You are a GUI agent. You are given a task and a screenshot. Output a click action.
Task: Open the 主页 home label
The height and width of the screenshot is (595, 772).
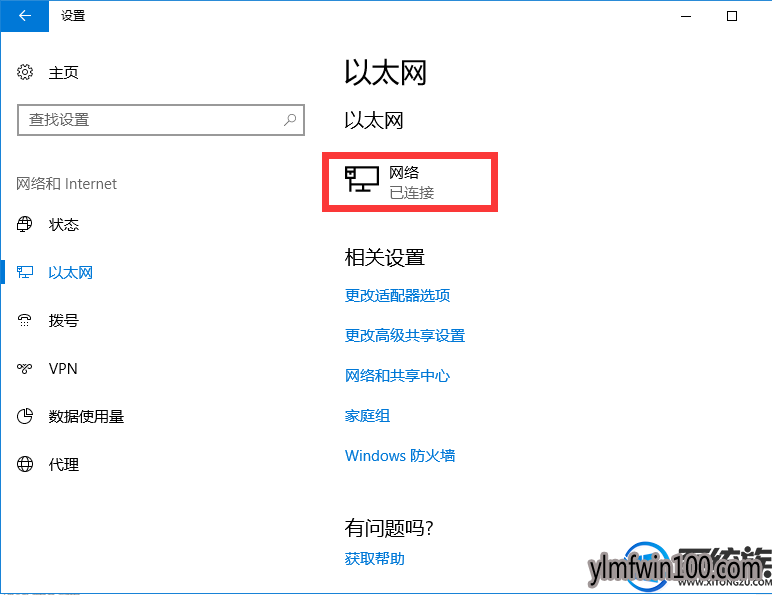click(64, 73)
